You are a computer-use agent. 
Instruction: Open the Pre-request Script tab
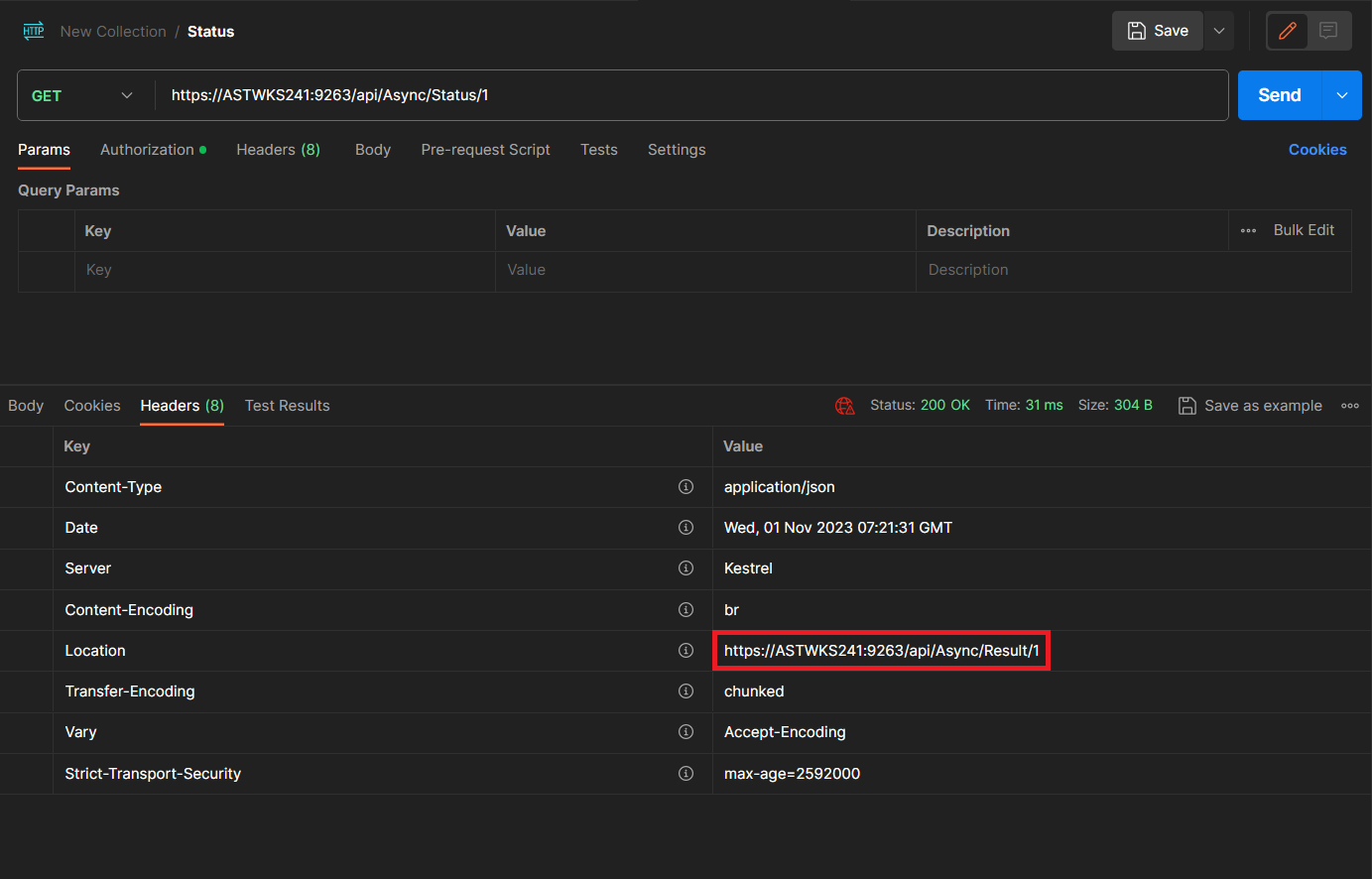[x=485, y=150]
